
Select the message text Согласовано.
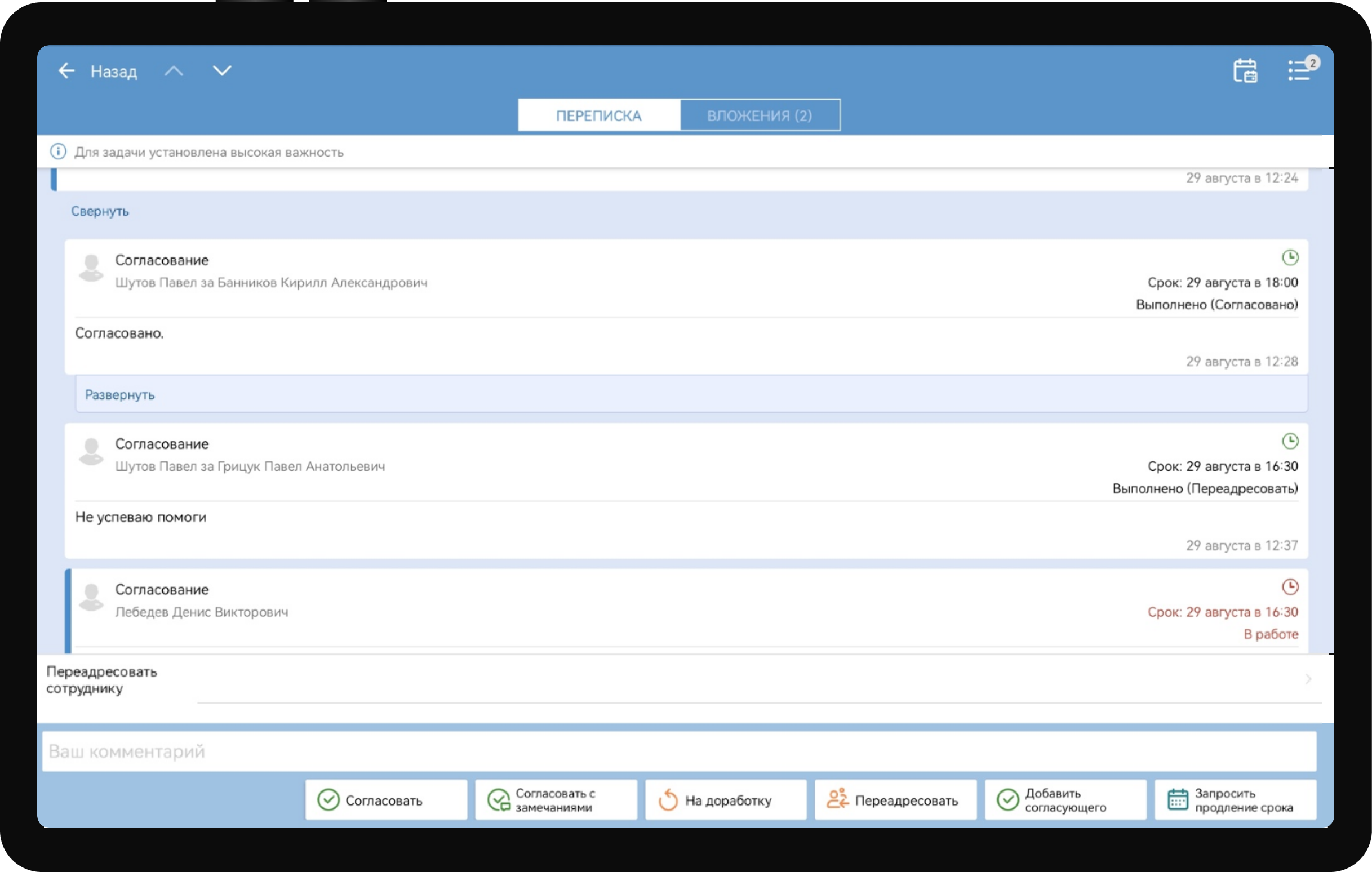pyautogui.click(x=119, y=333)
